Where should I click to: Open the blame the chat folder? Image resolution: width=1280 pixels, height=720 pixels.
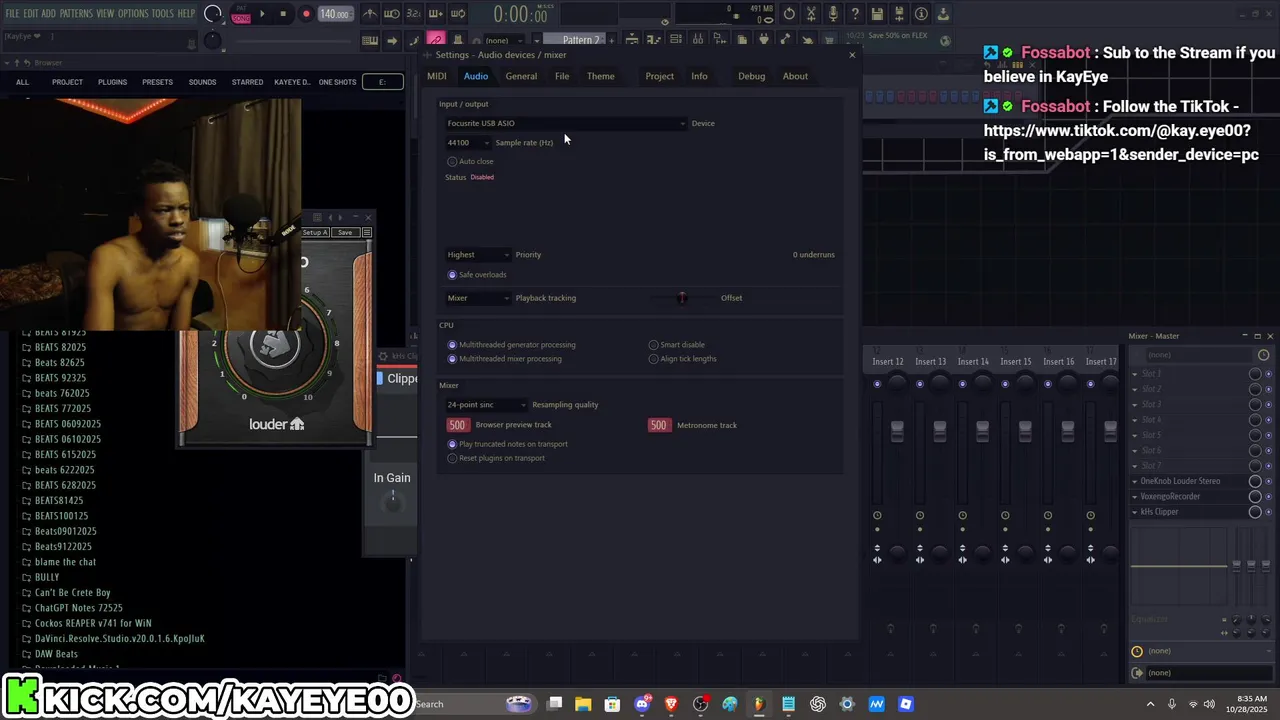[x=65, y=562]
